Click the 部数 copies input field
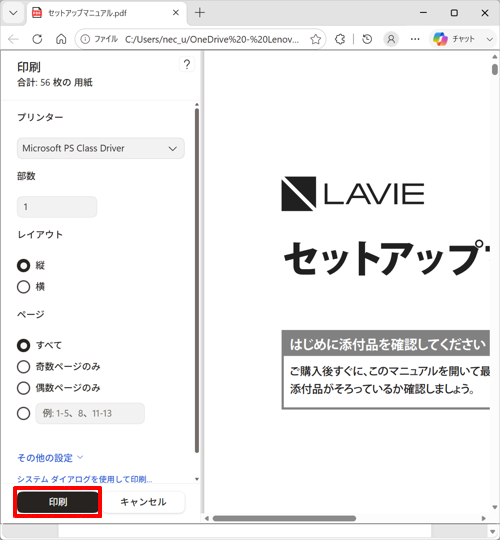Screen dimensions: 500x540 (x=57, y=207)
